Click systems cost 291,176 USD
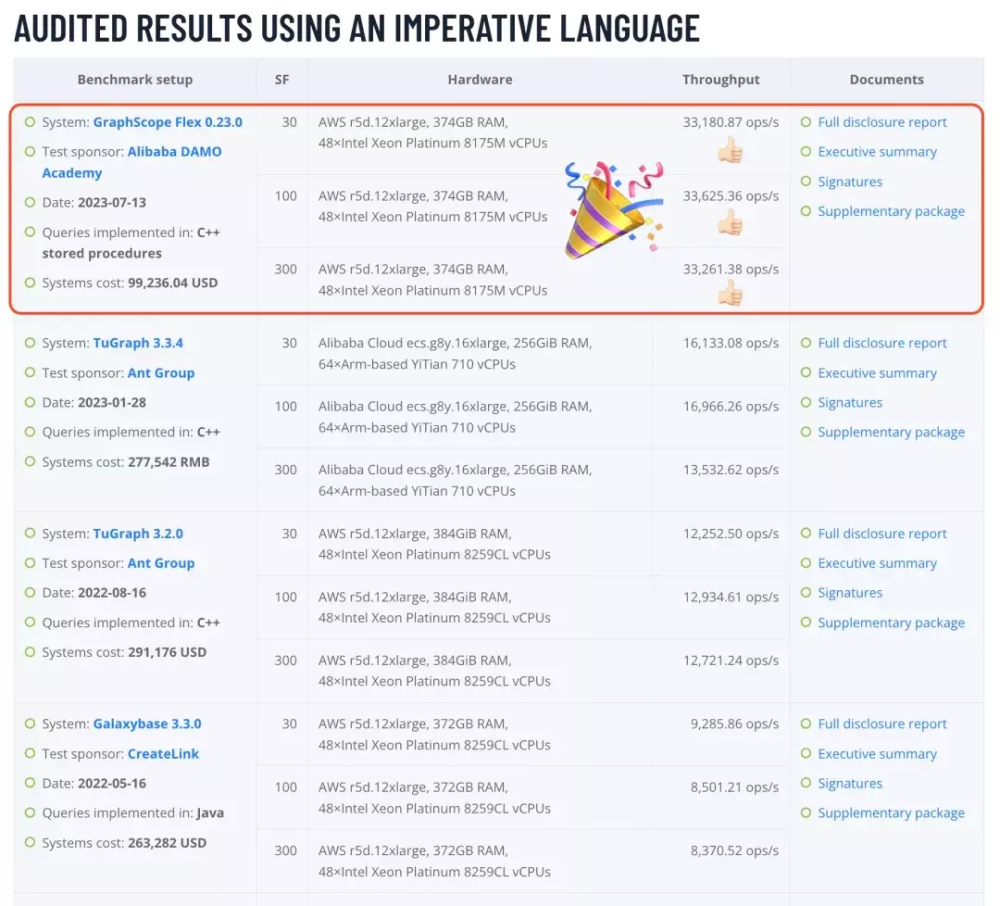 167,652
